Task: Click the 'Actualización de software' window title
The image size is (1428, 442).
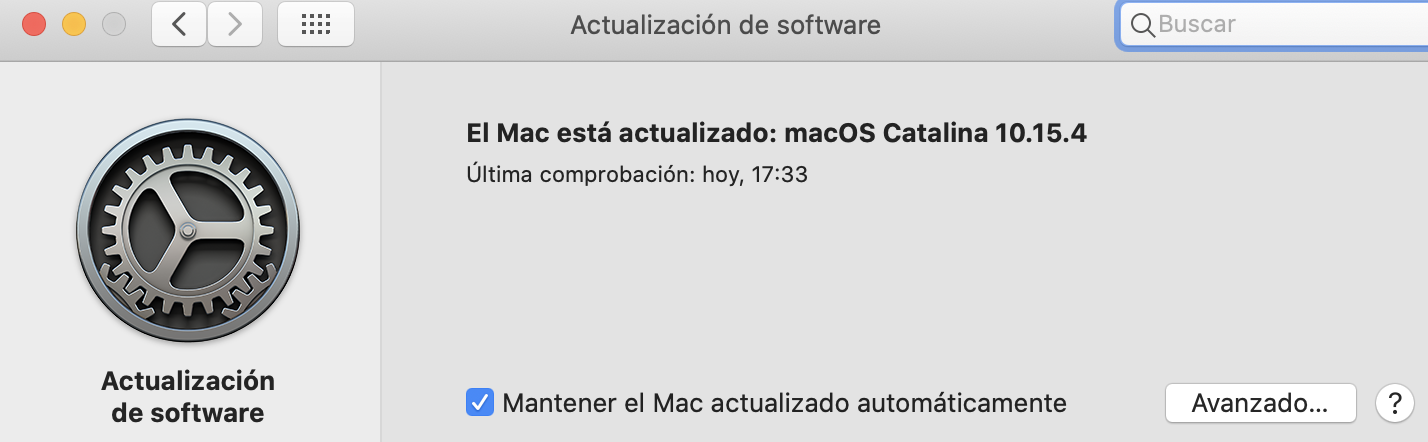Action: (725, 25)
